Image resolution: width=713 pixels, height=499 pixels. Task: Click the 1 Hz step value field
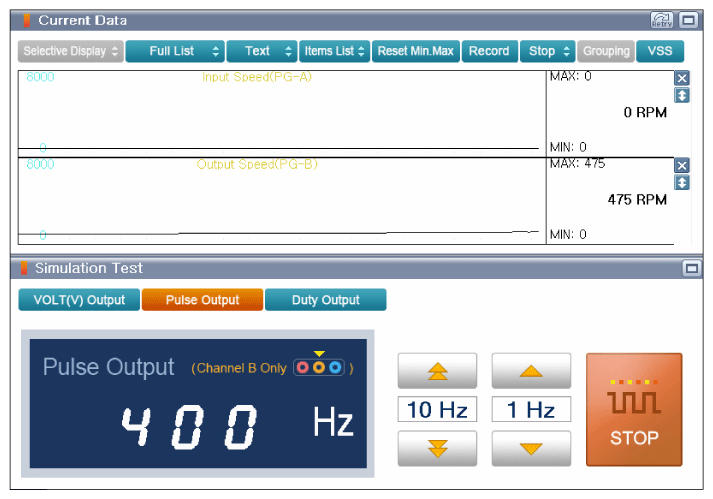coord(531,409)
